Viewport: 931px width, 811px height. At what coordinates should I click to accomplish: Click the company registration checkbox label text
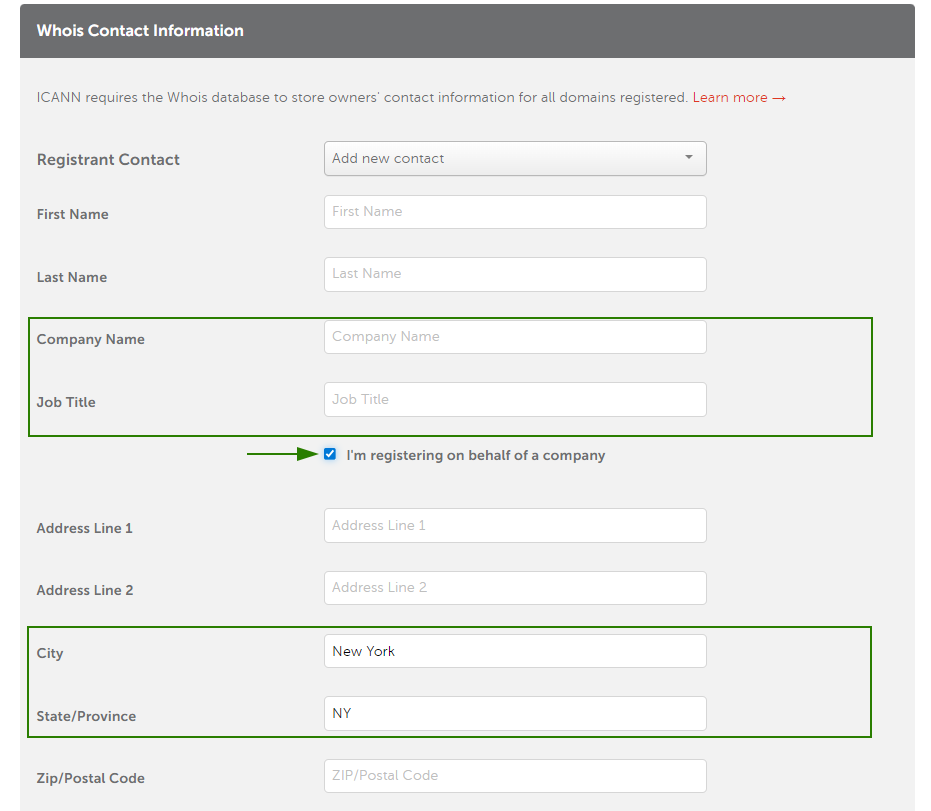476,455
